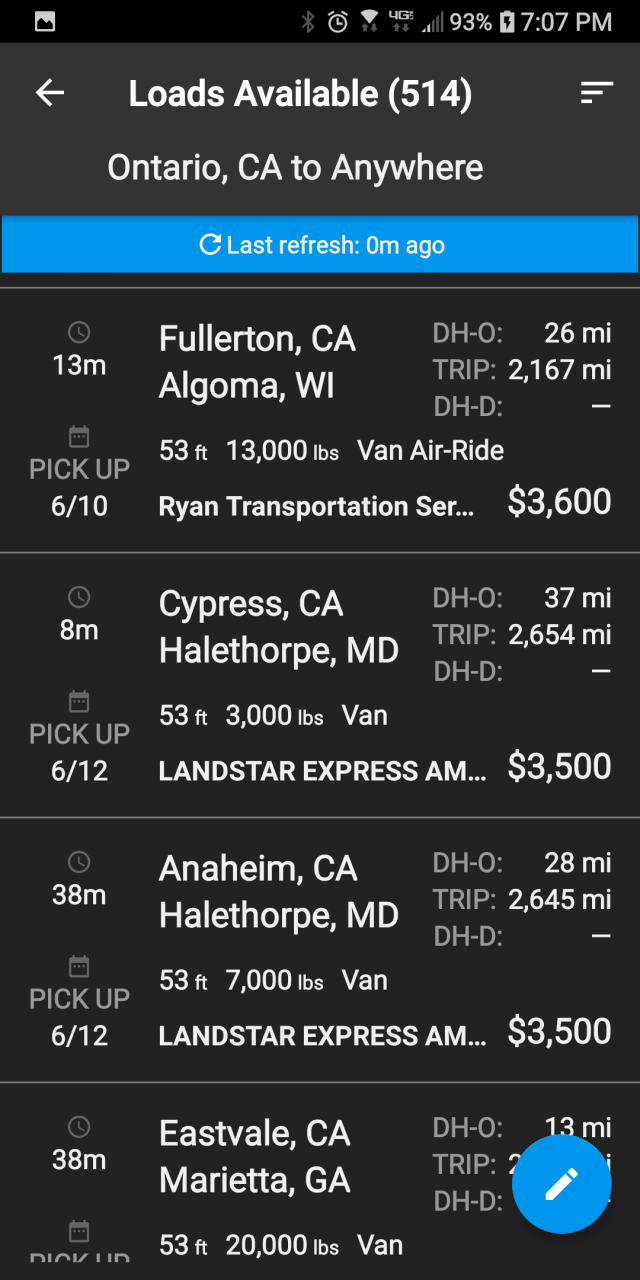
Task: Tap the Loads Available (514) title
Action: click(300, 94)
